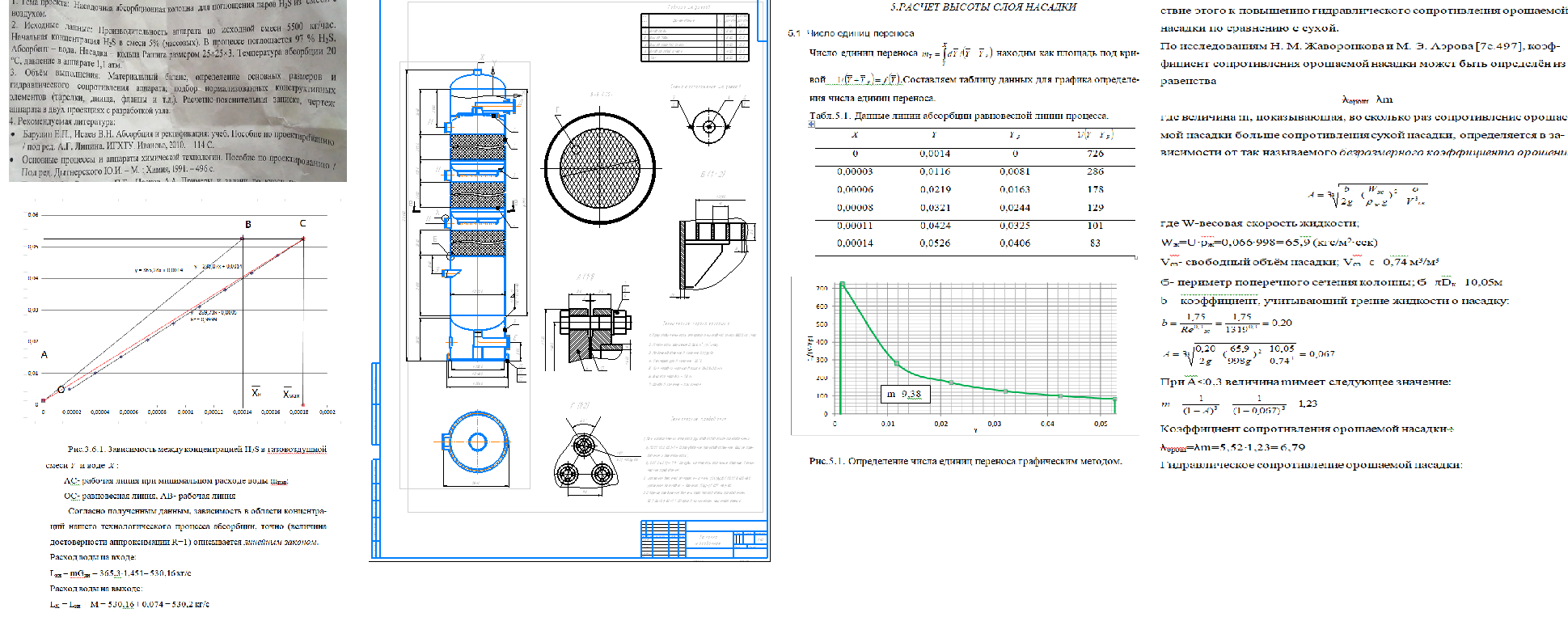The height and width of the screenshot is (617, 1568).
Task: Click the "m 9,38" label box on the chart
Action: tap(905, 394)
